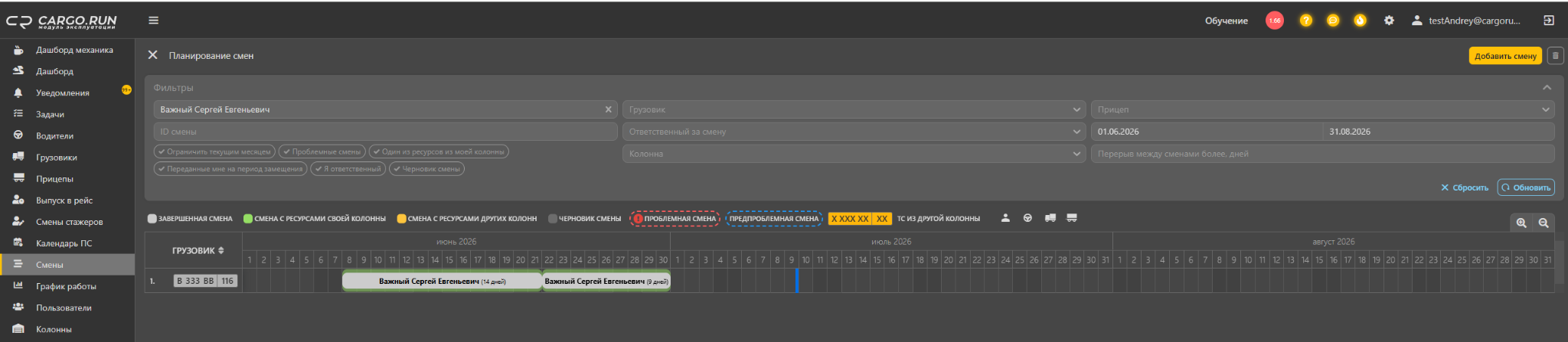This screenshot has width=1568, height=342.
Task: Click the trash icon beside Добавить смену
Action: click(1555, 56)
